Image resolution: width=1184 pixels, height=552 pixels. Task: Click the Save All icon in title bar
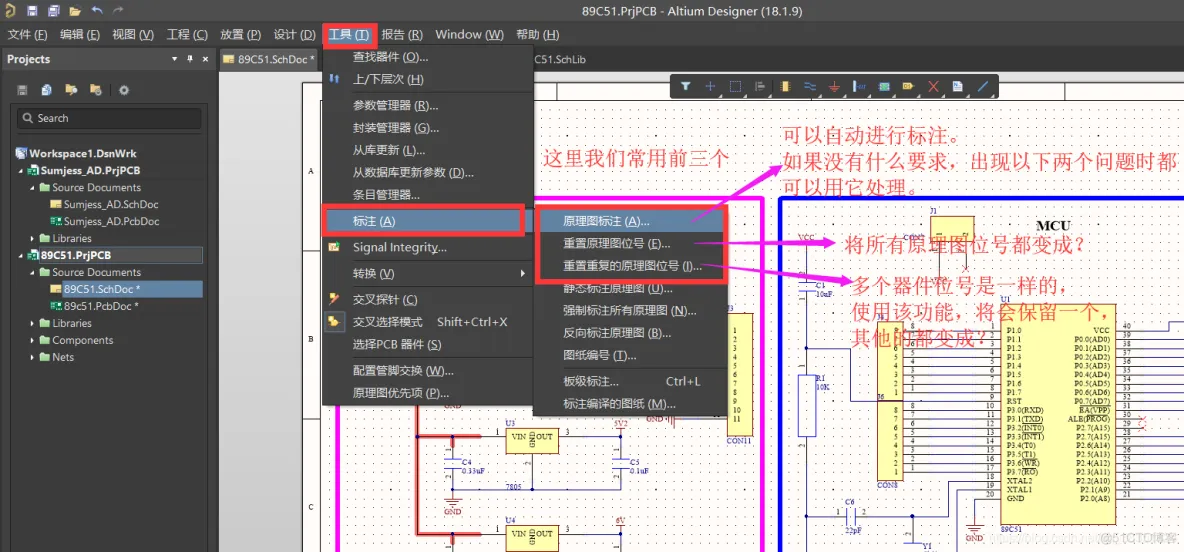(x=54, y=11)
